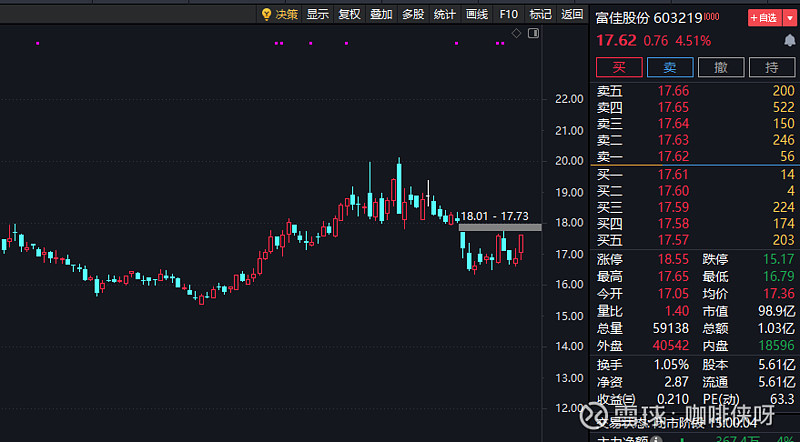Select the 叠加 overlay option
The image size is (800, 442).
tap(381, 14)
